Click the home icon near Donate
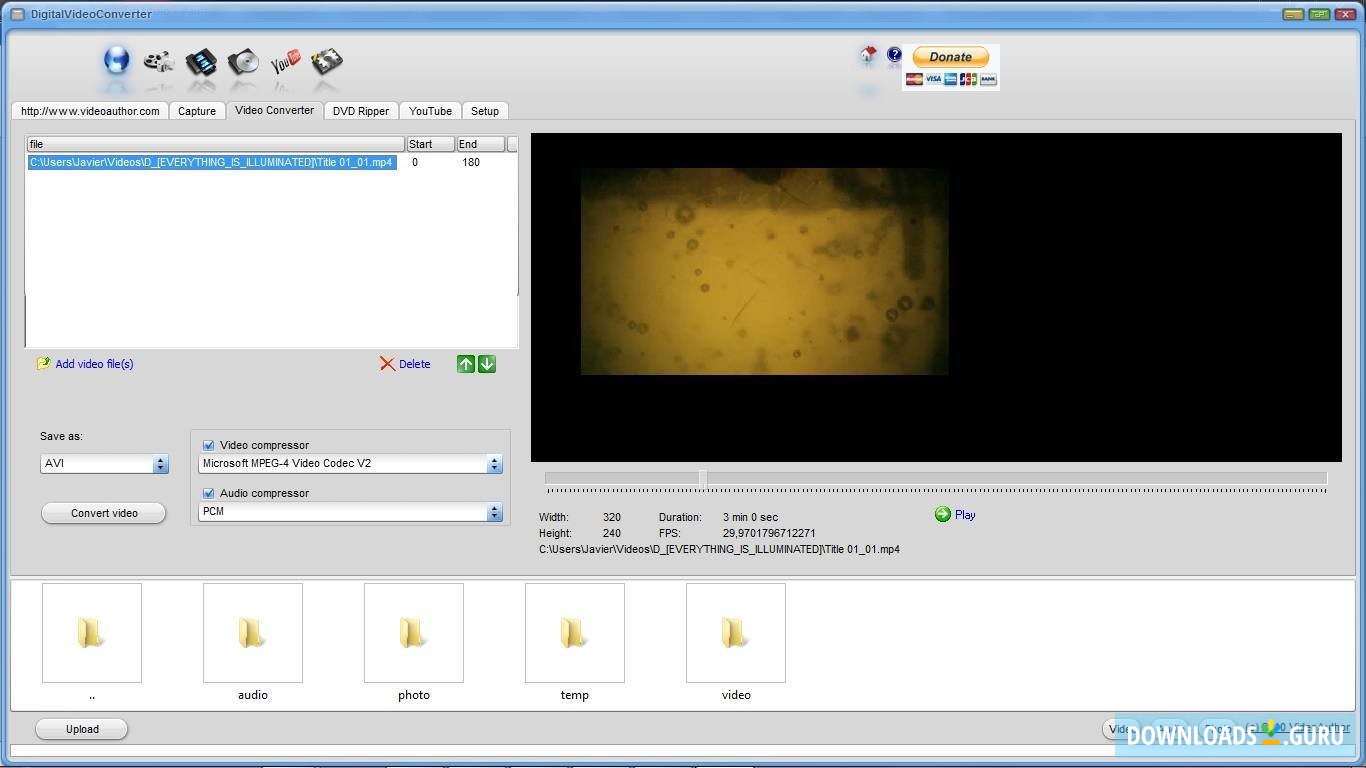Screen dimensions: 1366x768 click(867, 55)
